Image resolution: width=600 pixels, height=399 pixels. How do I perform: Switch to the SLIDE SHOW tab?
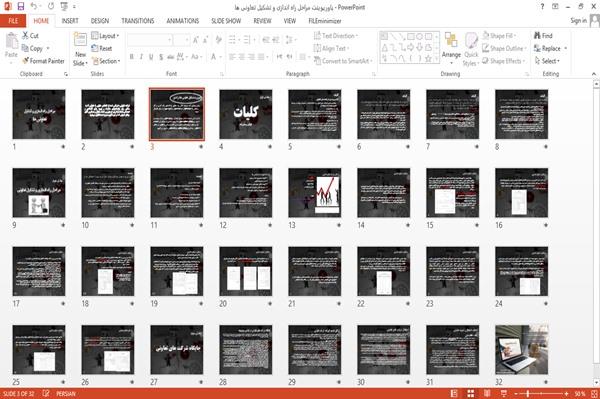[x=226, y=21]
